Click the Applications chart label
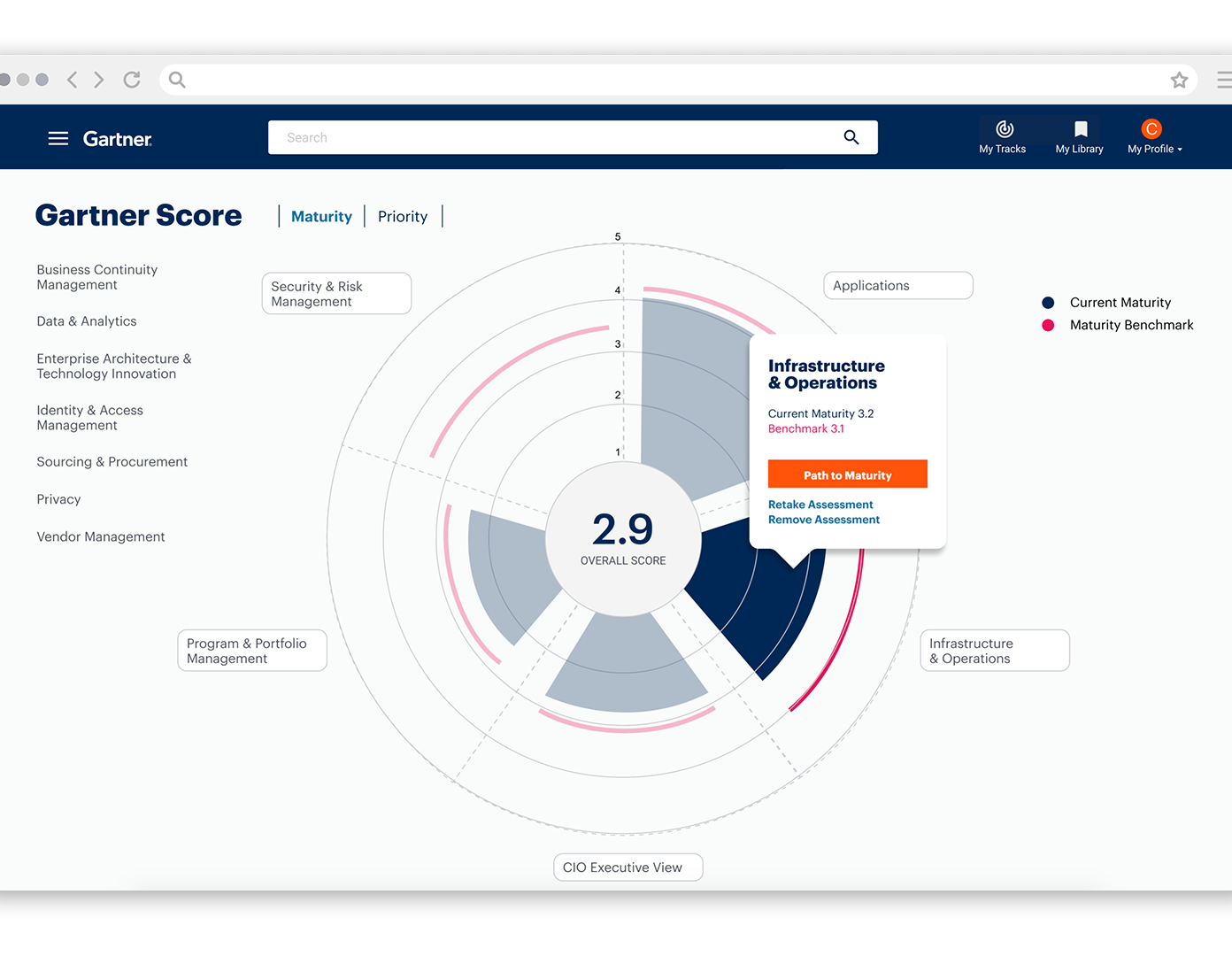The image size is (1232, 964). 898,285
